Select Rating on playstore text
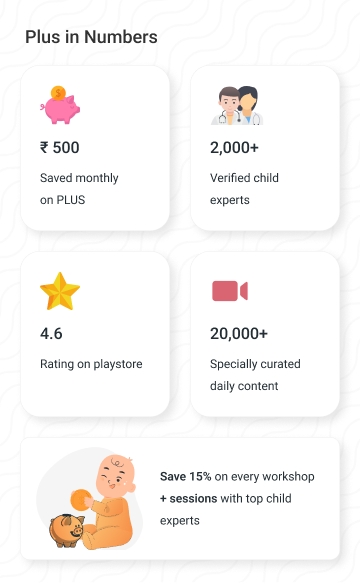The height and width of the screenshot is (584, 360). (91, 364)
